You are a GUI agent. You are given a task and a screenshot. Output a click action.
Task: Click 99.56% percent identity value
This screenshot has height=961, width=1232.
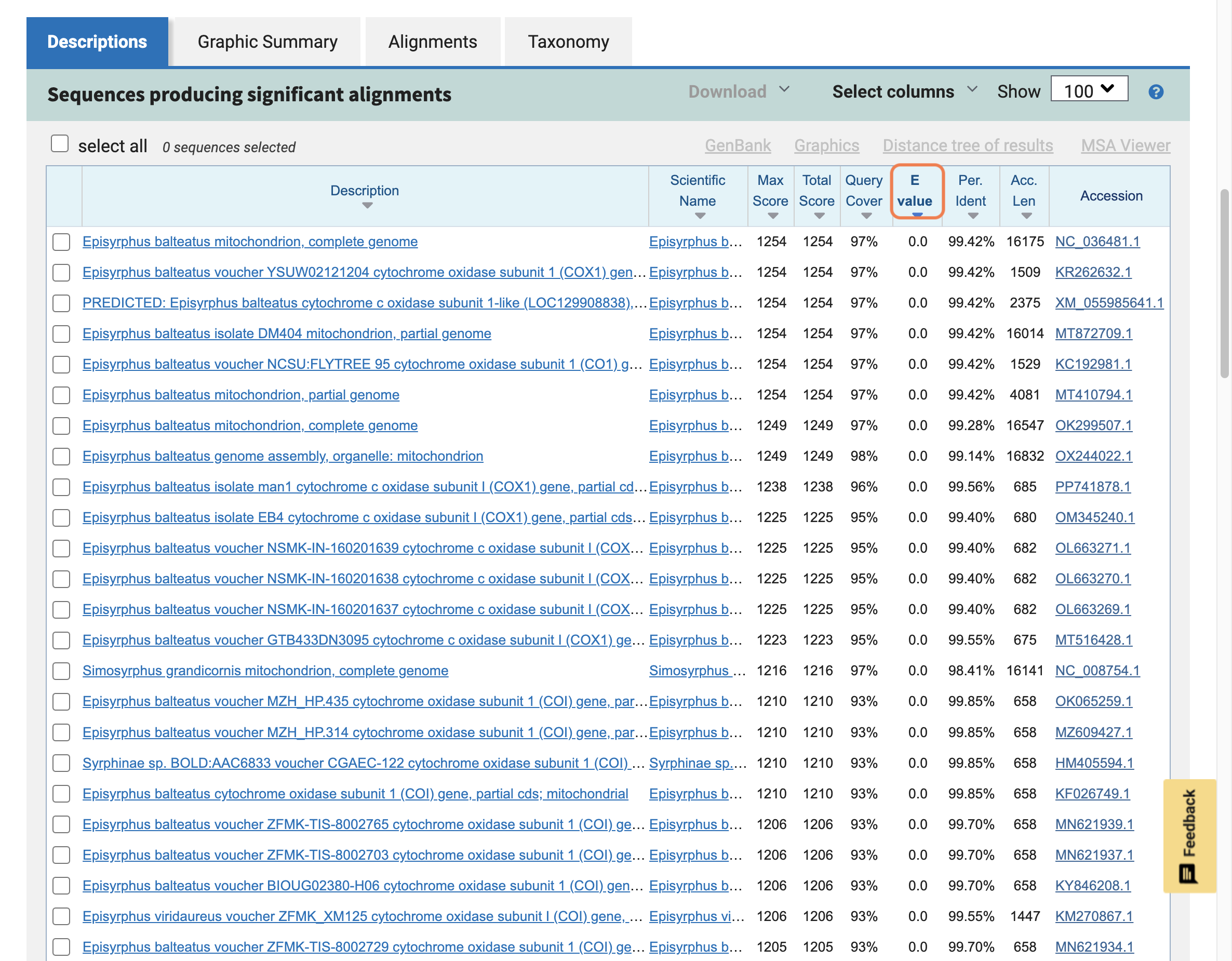970,487
